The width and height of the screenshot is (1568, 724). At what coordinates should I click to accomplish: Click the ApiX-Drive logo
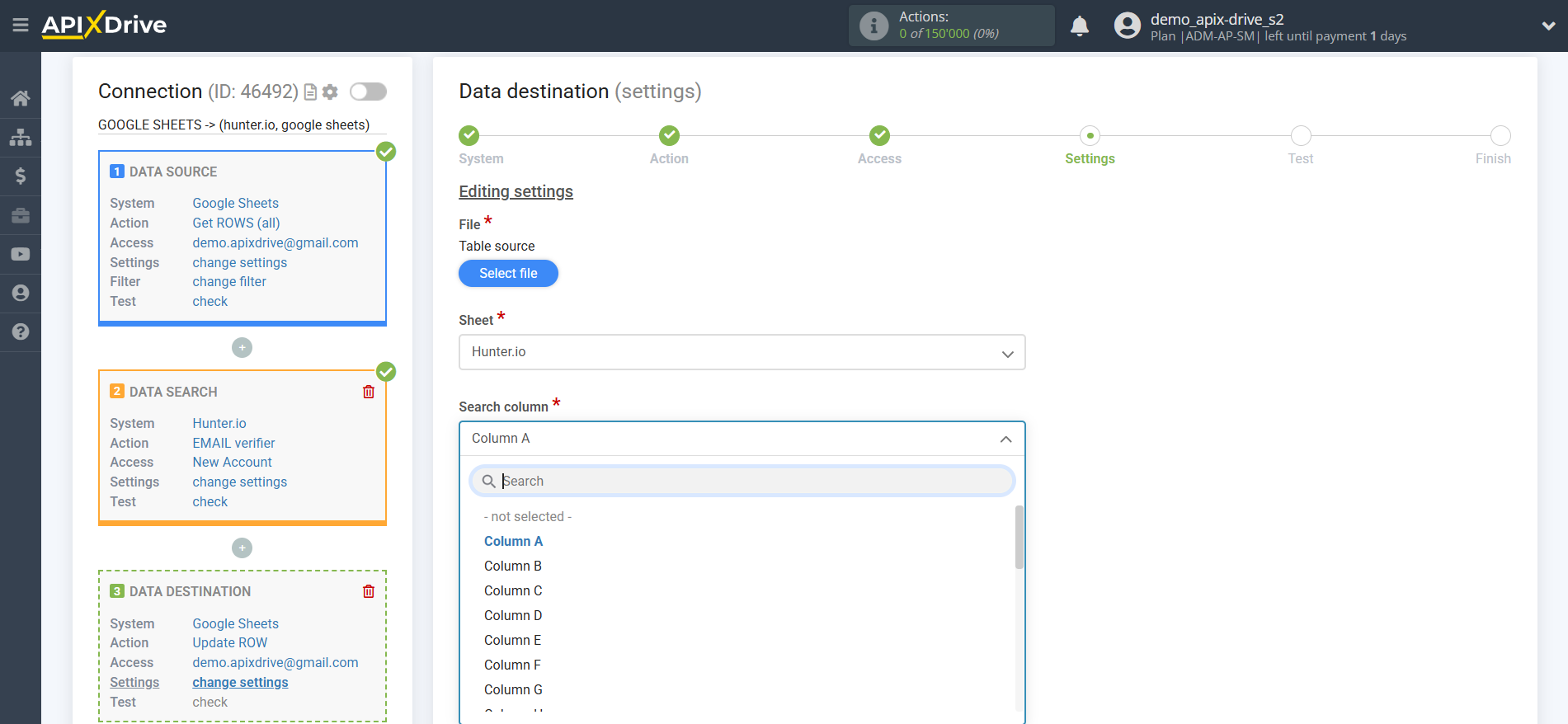tap(104, 25)
